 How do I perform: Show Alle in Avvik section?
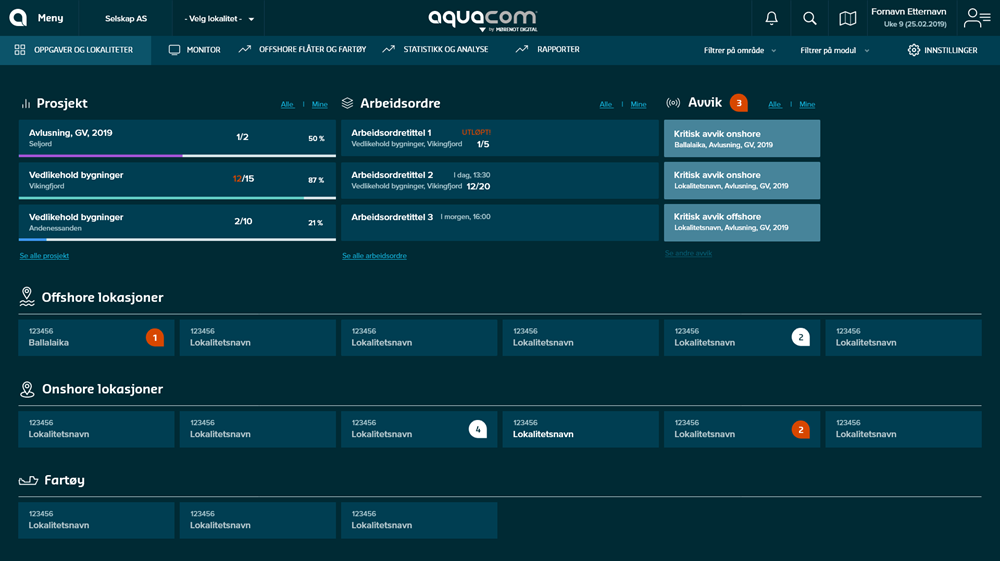pyautogui.click(x=775, y=104)
